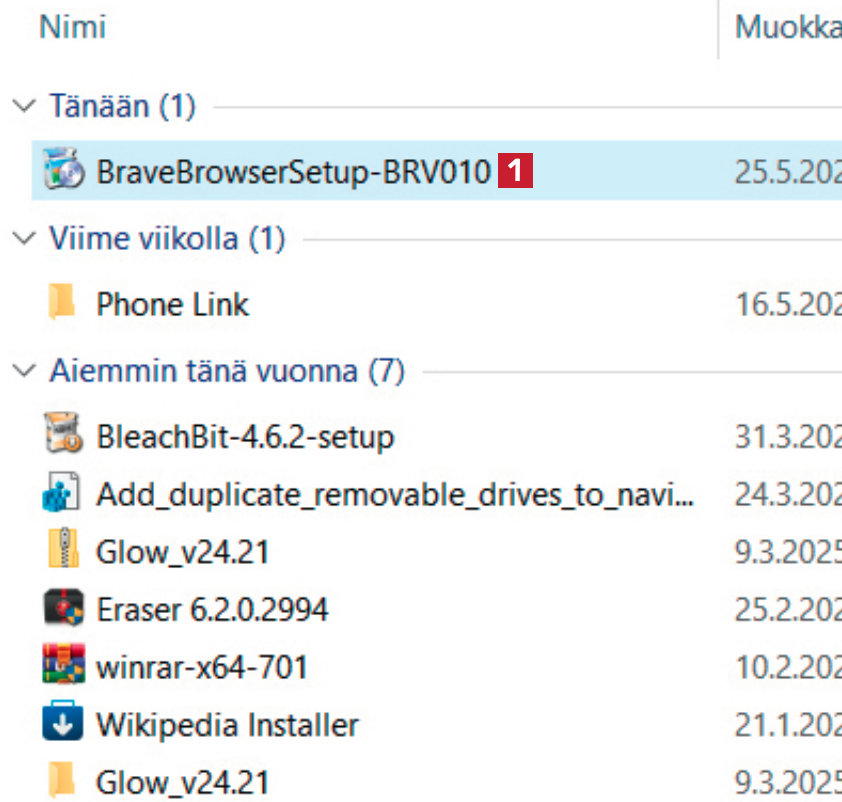Click the Aiemmin tänä vuonna (7) heading text
Screen dimensions: 842x802
(227, 370)
